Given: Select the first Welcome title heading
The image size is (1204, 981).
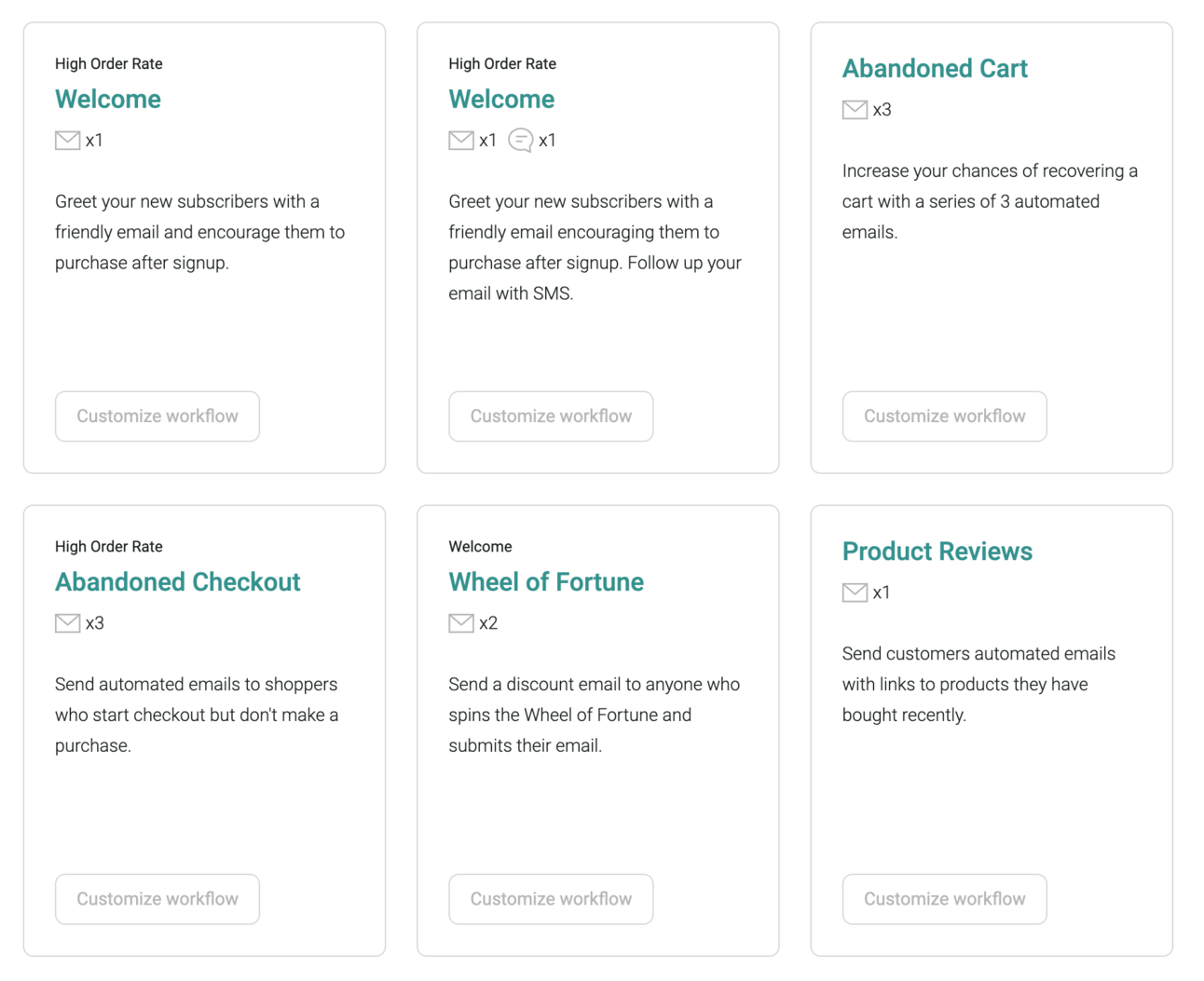Looking at the screenshot, I should click(108, 100).
